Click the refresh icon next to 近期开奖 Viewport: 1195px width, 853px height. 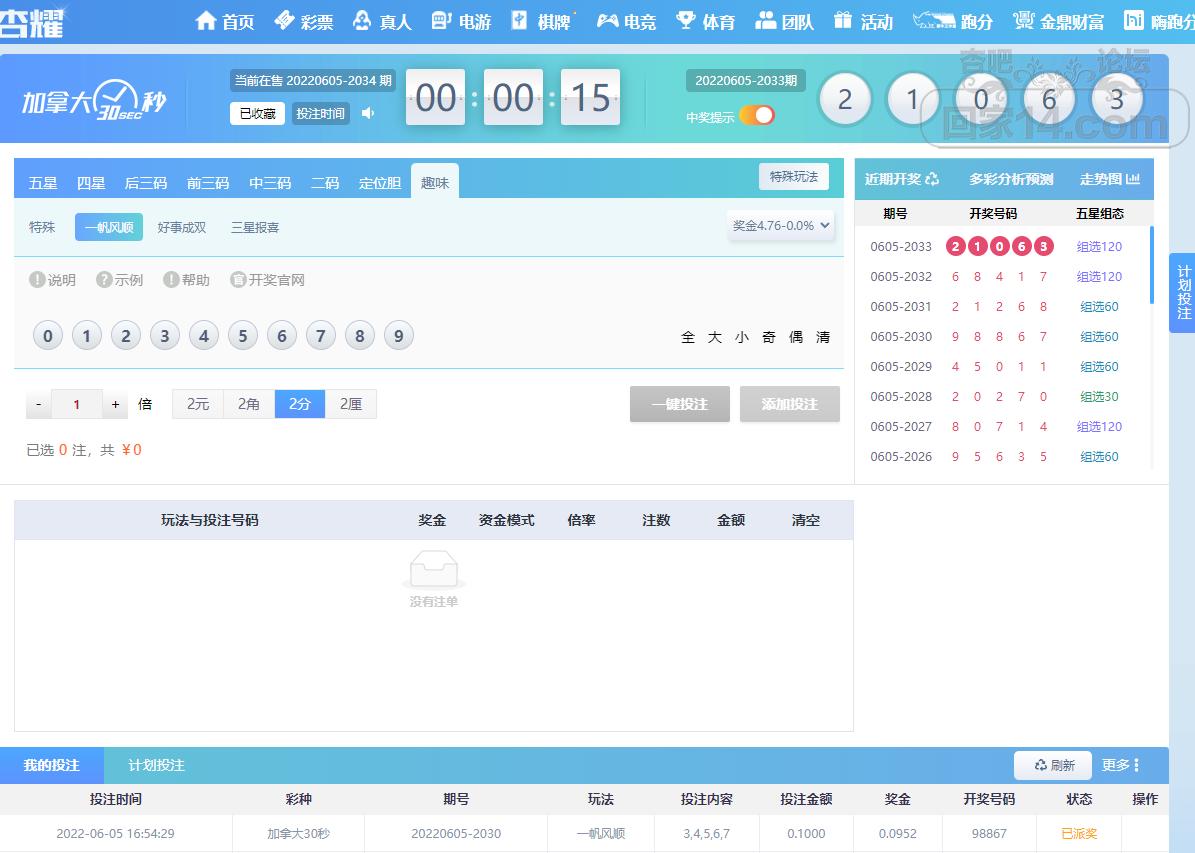click(x=932, y=179)
